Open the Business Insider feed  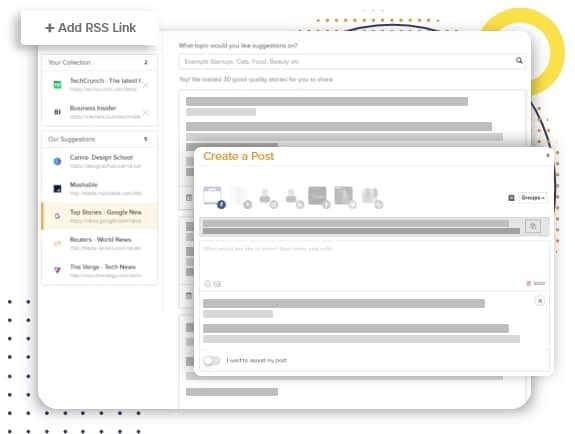pyautogui.click(x=100, y=112)
